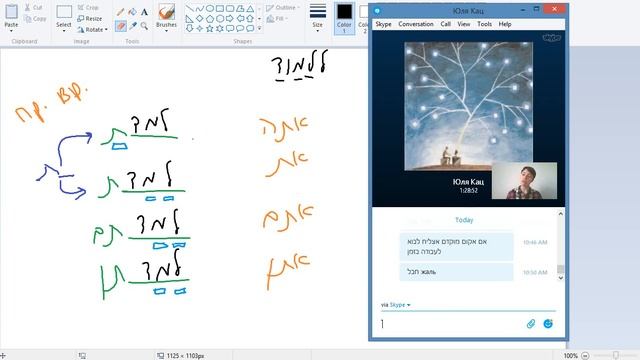The height and width of the screenshot is (360, 640).
Task: Pick the Triangle shape
Action: pyautogui.click(x=250, y=8)
